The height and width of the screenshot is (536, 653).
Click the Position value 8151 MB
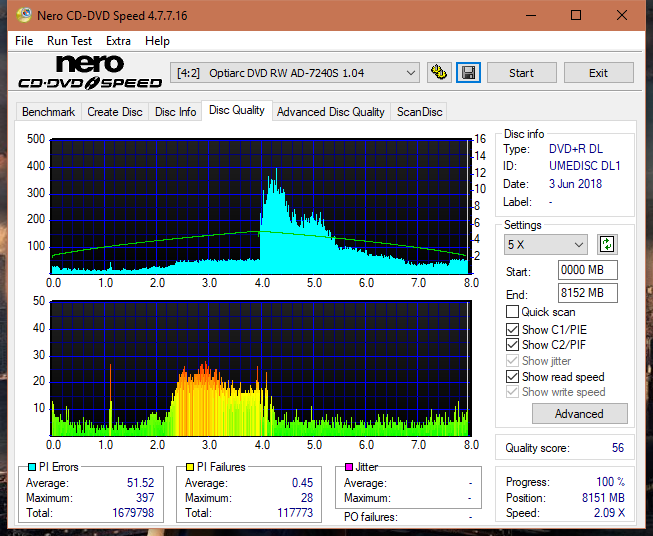pyautogui.click(x=603, y=498)
